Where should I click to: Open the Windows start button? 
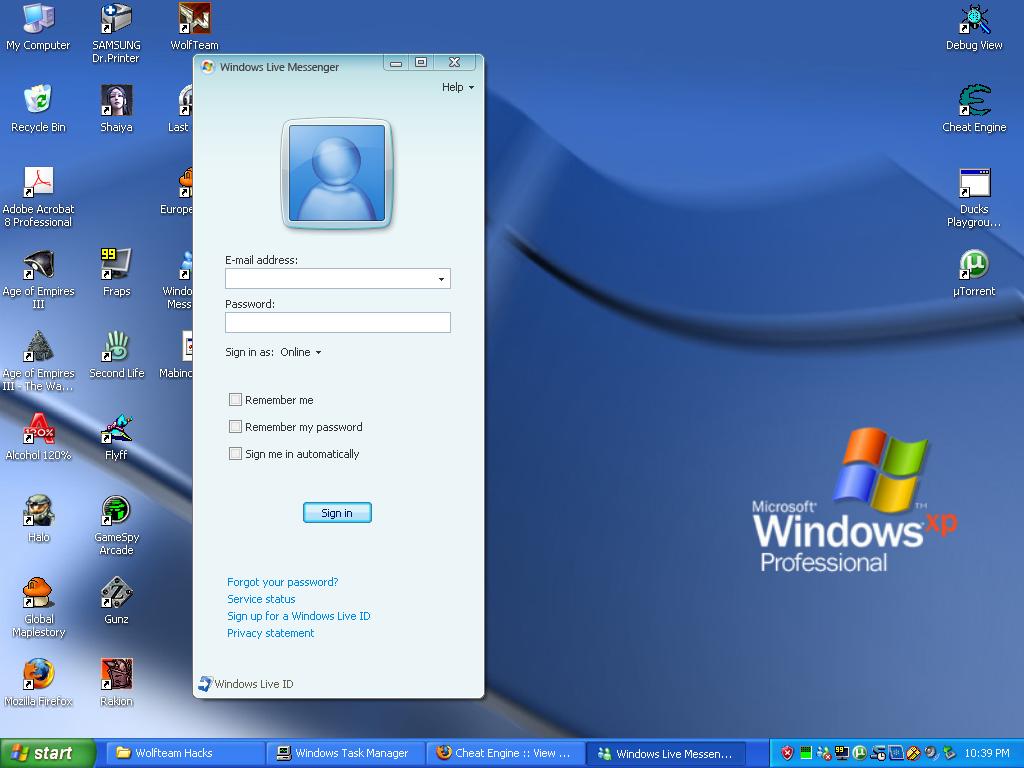(x=48, y=753)
